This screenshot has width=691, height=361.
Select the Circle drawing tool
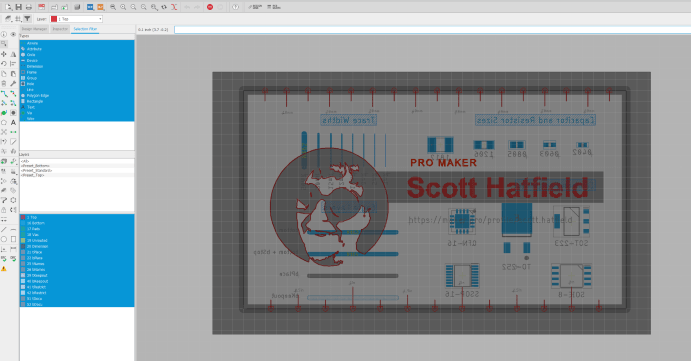coord(4,239)
